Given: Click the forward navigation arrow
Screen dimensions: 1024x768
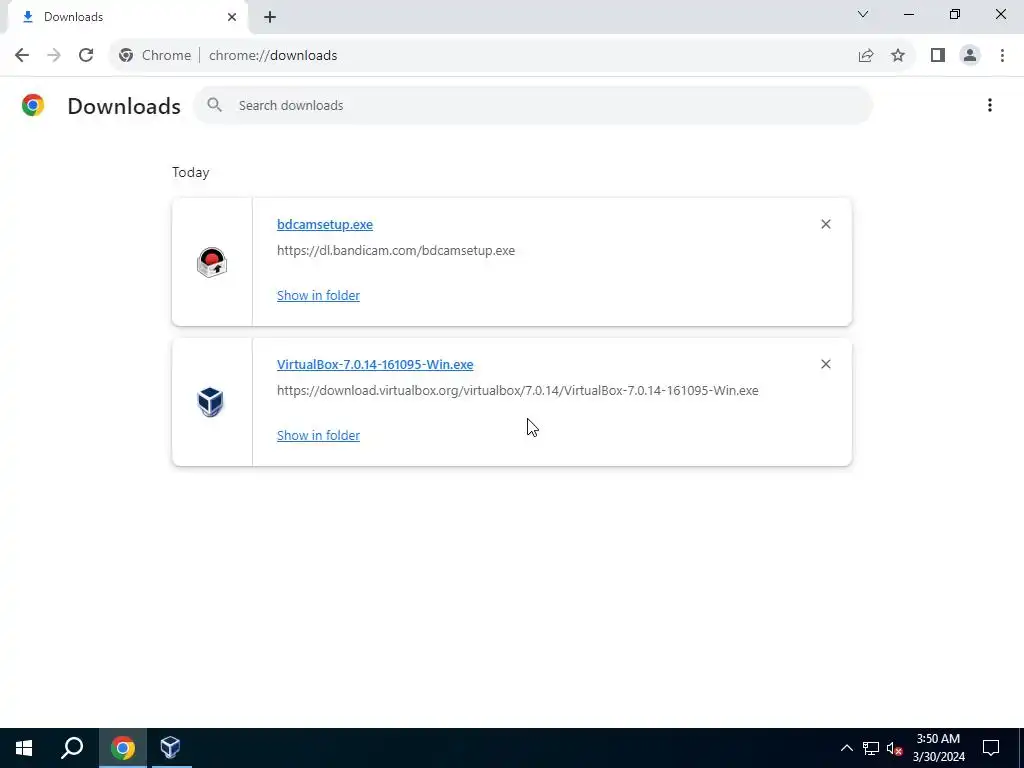Looking at the screenshot, I should pos(54,56).
